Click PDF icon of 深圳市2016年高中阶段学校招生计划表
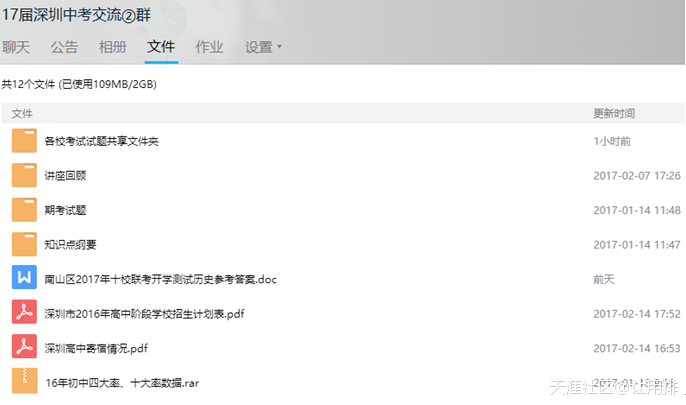 (24, 312)
